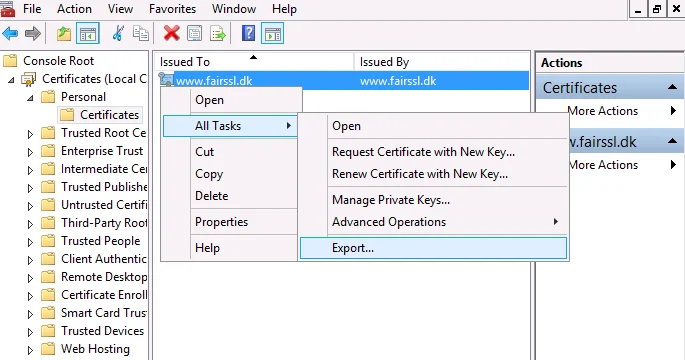Choose Open in the first context menu
This screenshot has height=360, width=685.
[232, 100]
